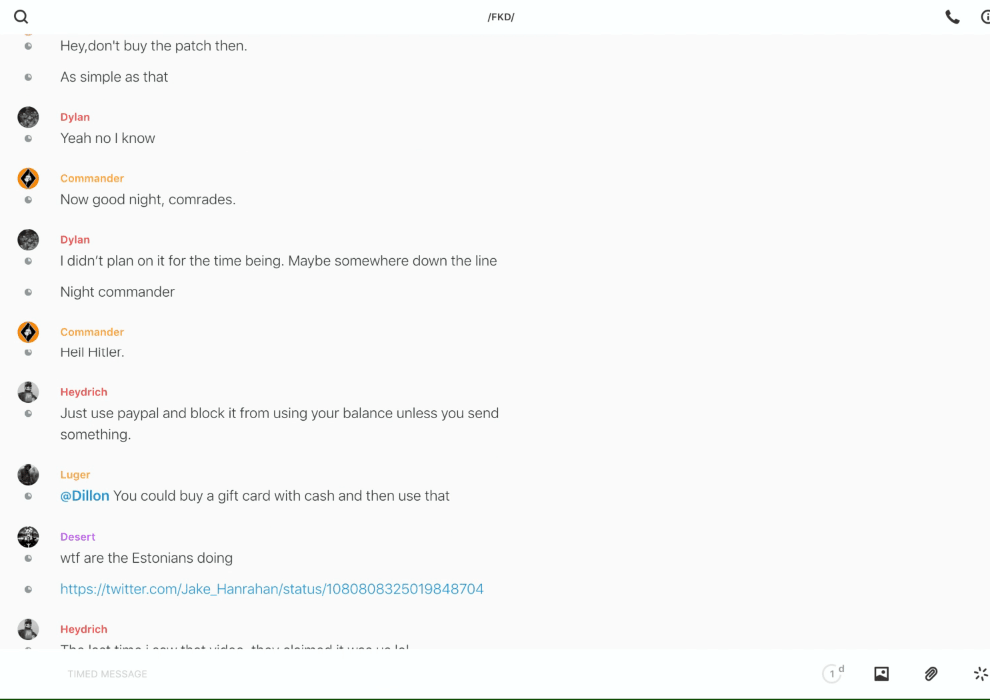Click the /FKD/ conversation title

click(500, 17)
